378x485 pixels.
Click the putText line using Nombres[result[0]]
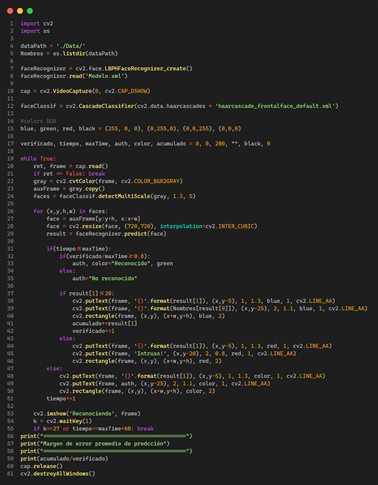pyautogui.click(x=220, y=309)
